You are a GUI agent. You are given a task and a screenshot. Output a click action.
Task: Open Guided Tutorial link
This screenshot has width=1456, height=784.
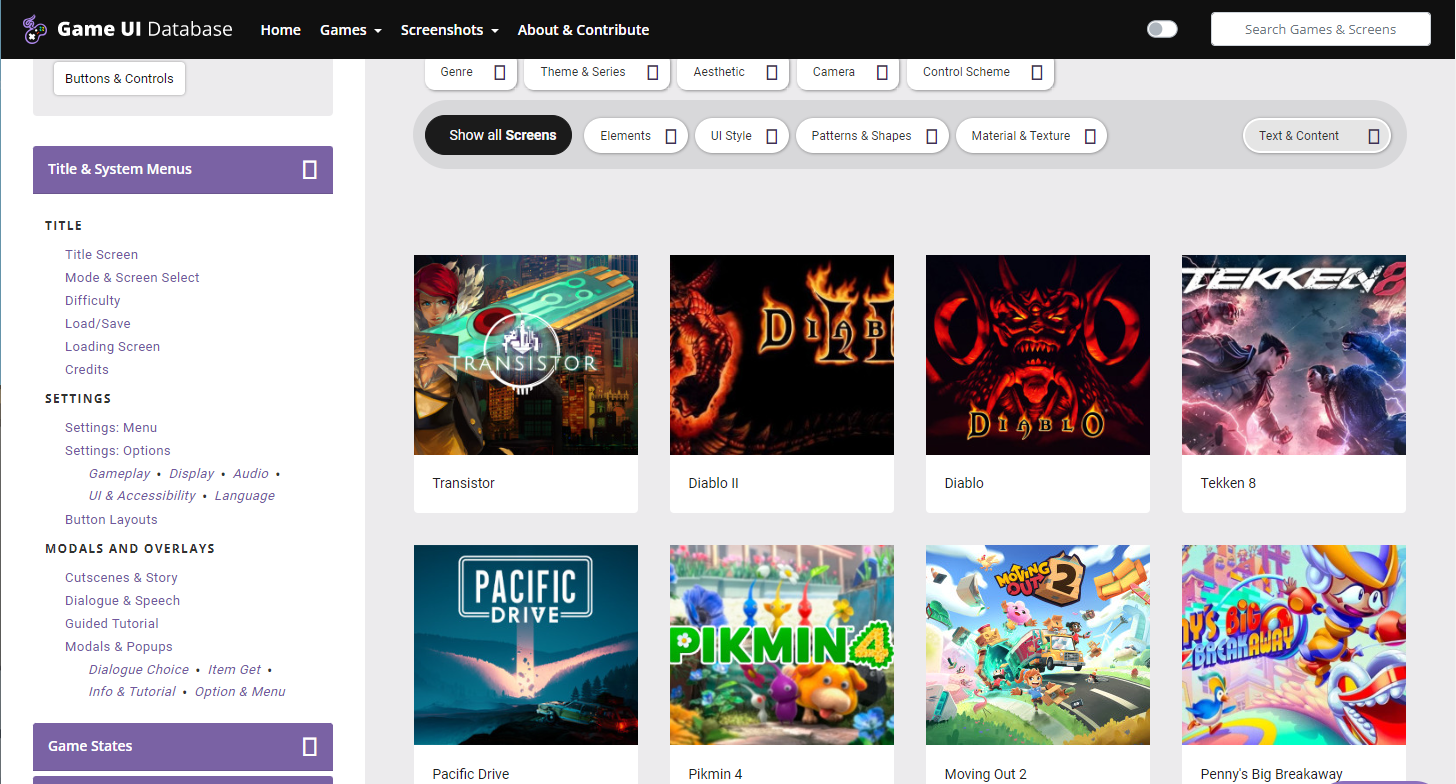point(111,624)
